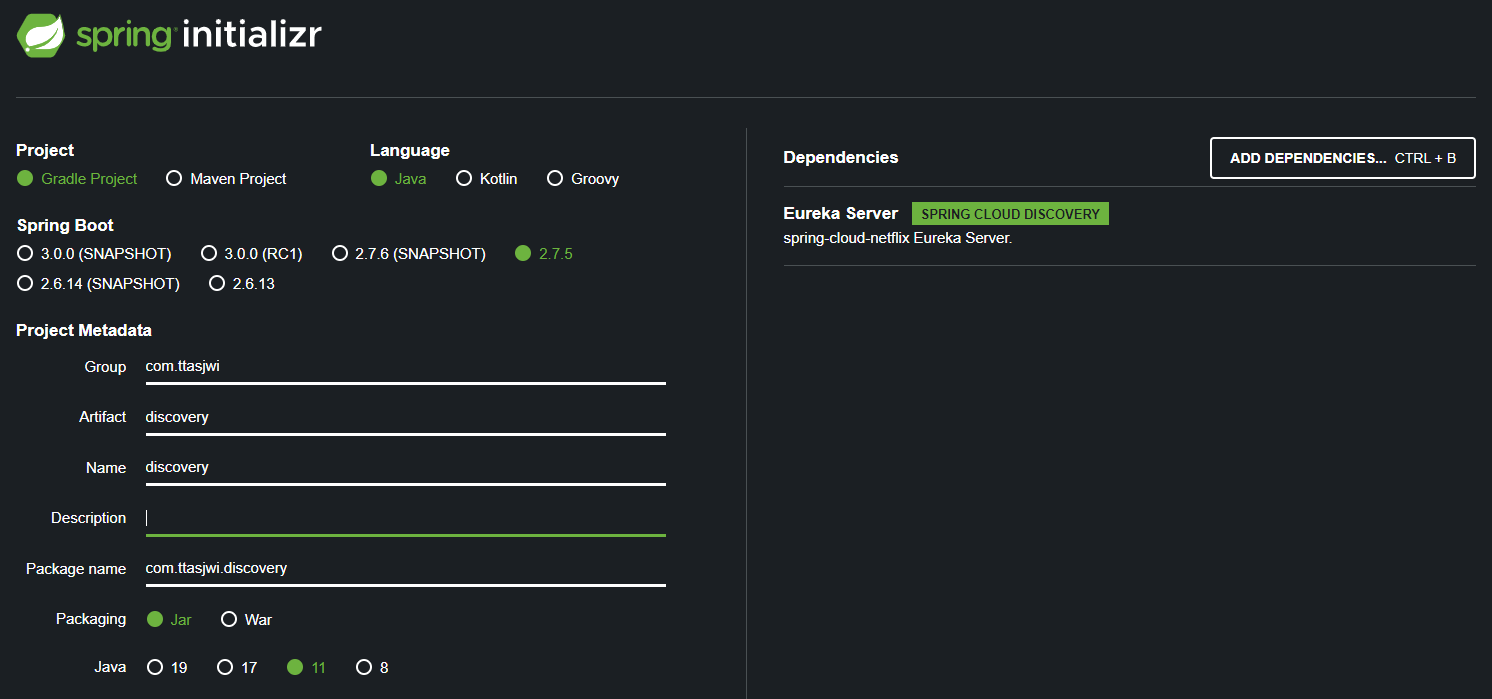Open the Add Dependencies dialog

(x=1343, y=158)
